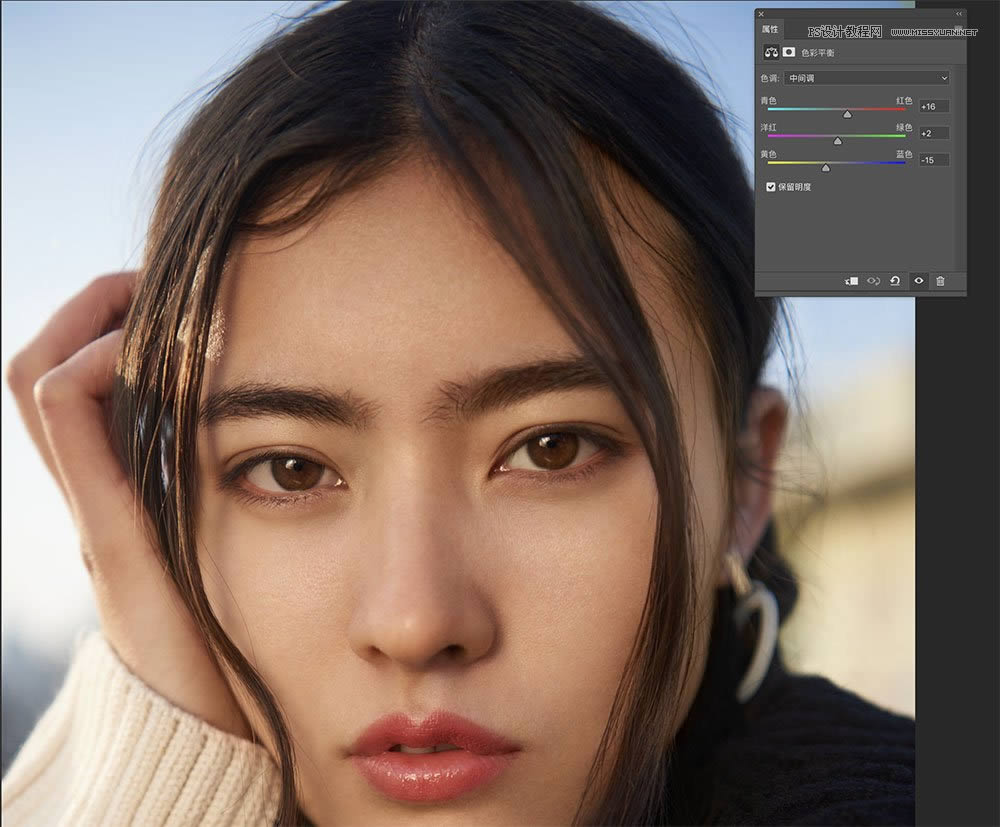Click the Color Balance adjustment icon
Viewport: 1000px width, 827px height.
(772, 52)
